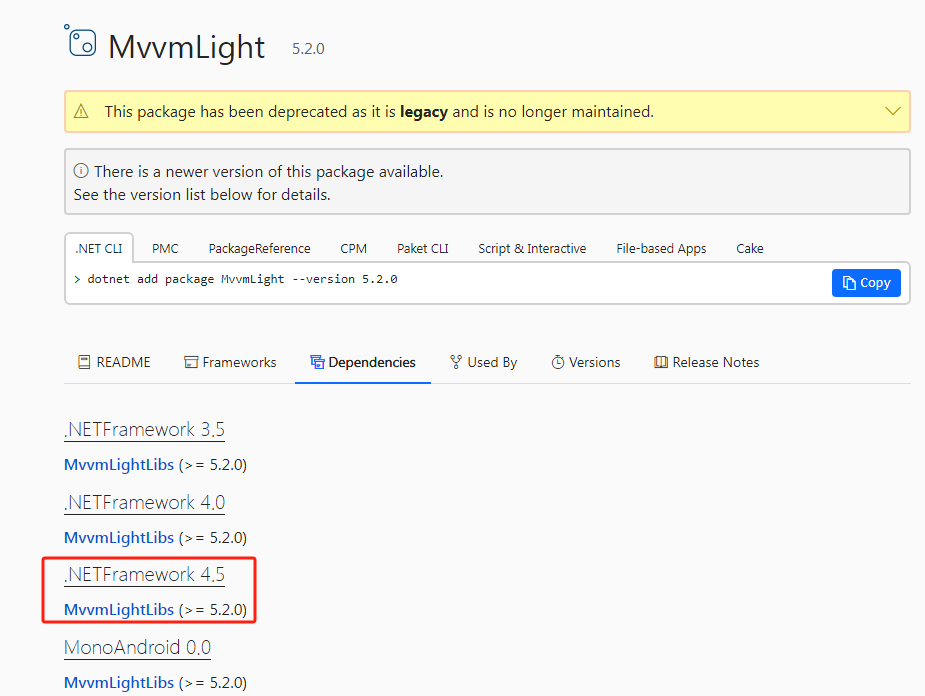Image resolution: width=925 pixels, height=696 pixels.
Task: Copy the dotnet add package command
Action: pos(866,283)
